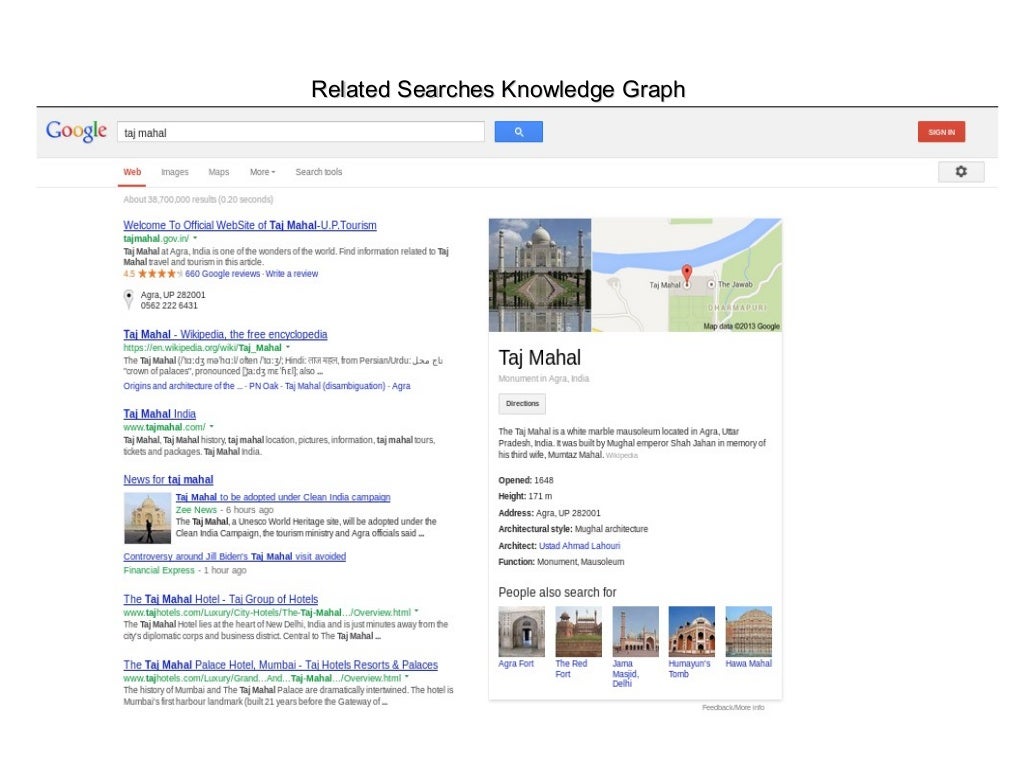Expand arrow next to www.tajmahal.com URL
The width and height of the screenshot is (1024, 768).
pos(212,427)
